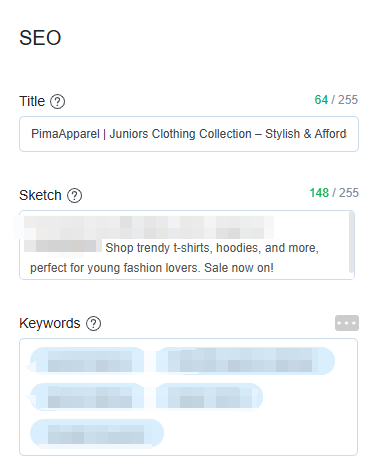The width and height of the screenshot is (372, 467).
Task: Click the Sketch counter showing 148 / 255
Action: 334,193
